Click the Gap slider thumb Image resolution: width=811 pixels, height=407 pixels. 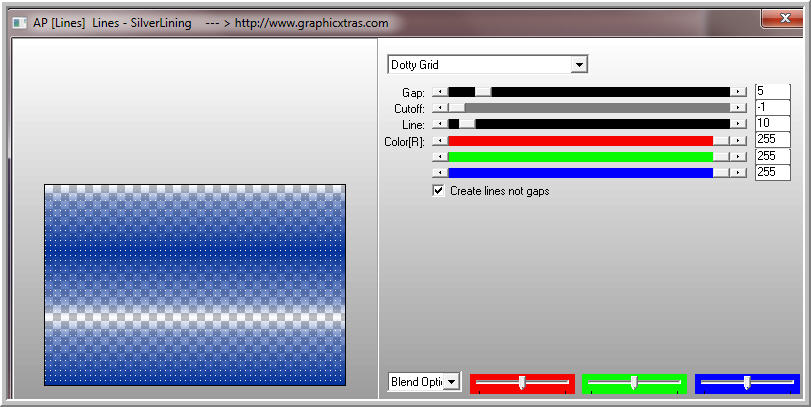pyautogui.click(x=483, y=92)
